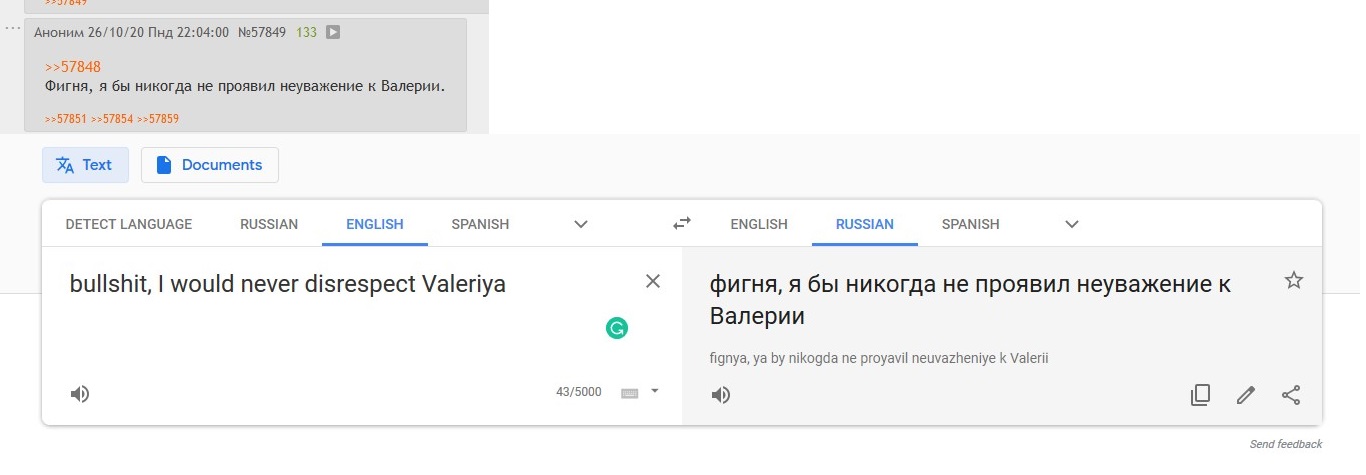Screen dimensions: 1366x475
Task: Share the translation
Action: (x=1291, y=395)
